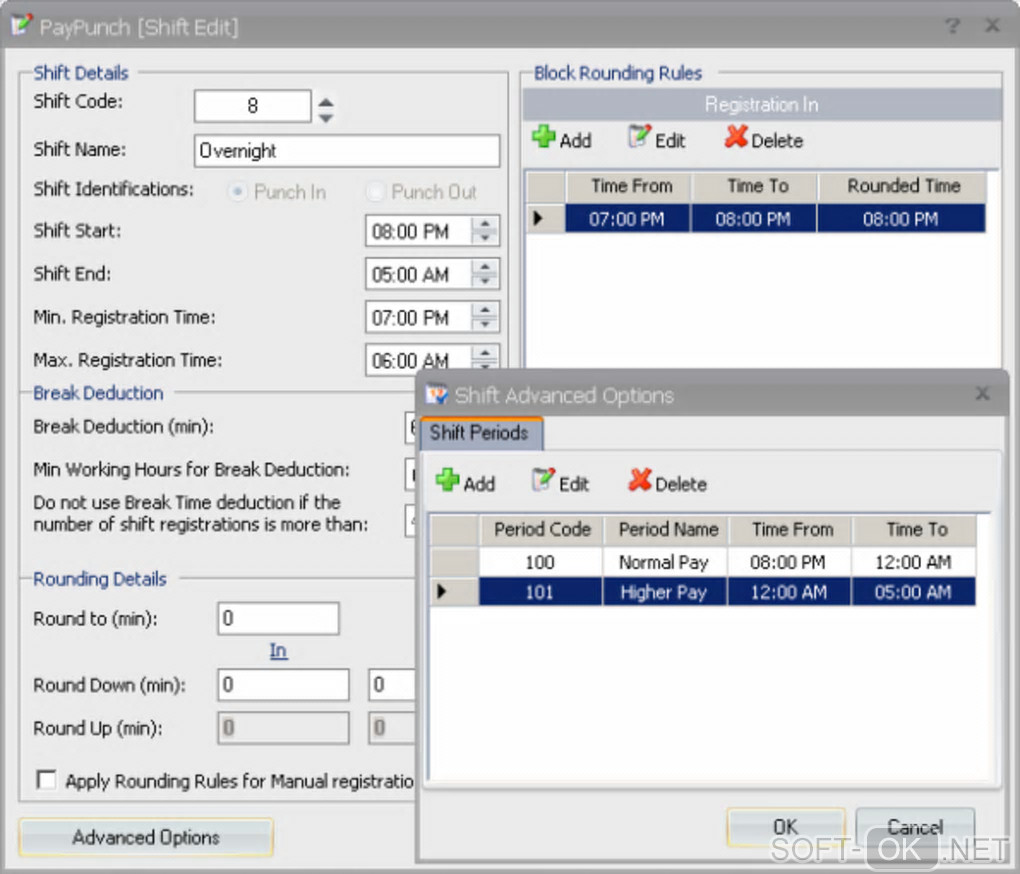Click the Shift Name field containing Overnight
Viewport: 1020px width, 874px height.
[347, 150]
